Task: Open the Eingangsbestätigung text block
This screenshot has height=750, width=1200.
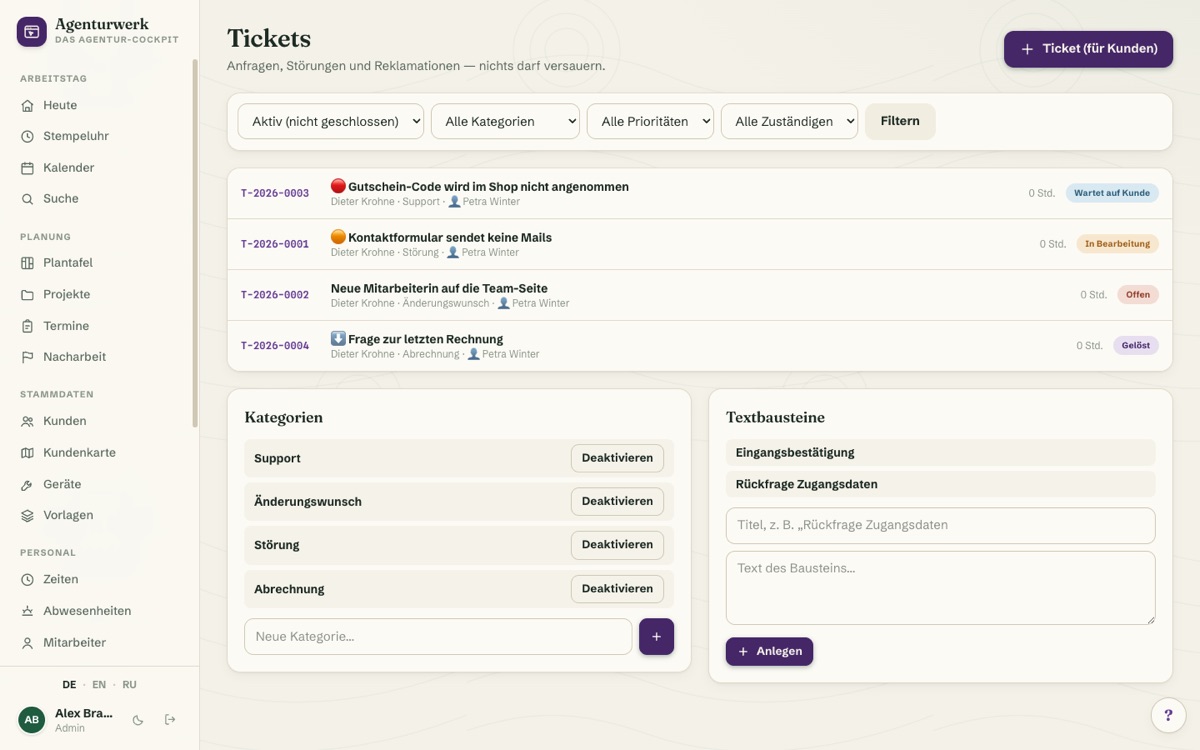Action: point(940,453)
